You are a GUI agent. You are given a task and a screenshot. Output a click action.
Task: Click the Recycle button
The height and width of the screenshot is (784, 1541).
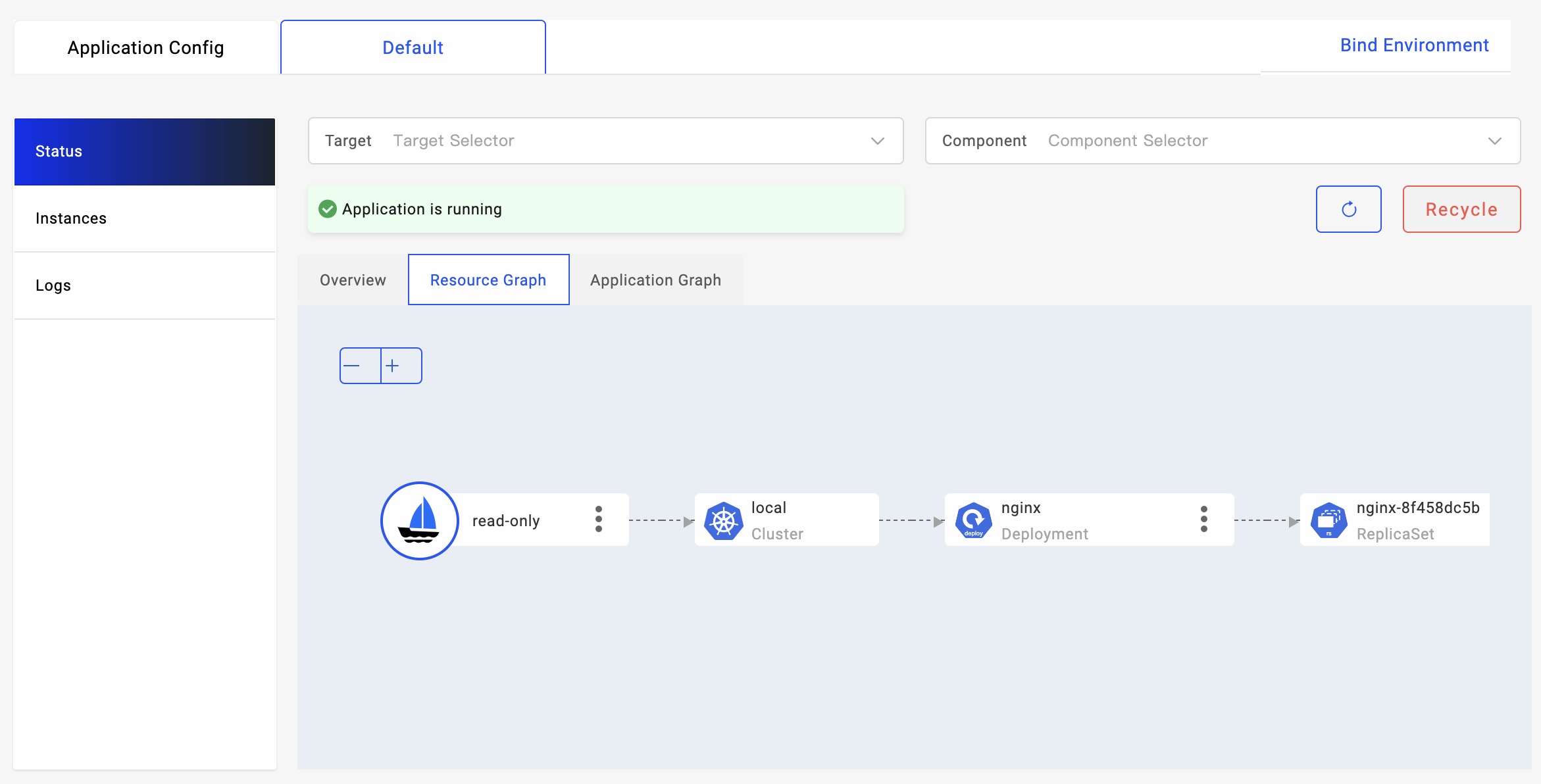point(1461,209)
